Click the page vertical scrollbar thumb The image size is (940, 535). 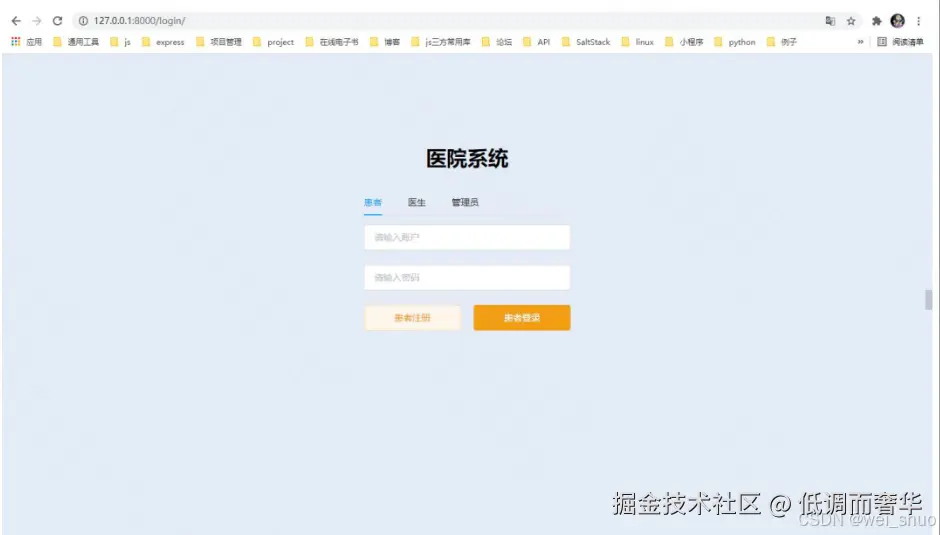click(x=929, y=300)
